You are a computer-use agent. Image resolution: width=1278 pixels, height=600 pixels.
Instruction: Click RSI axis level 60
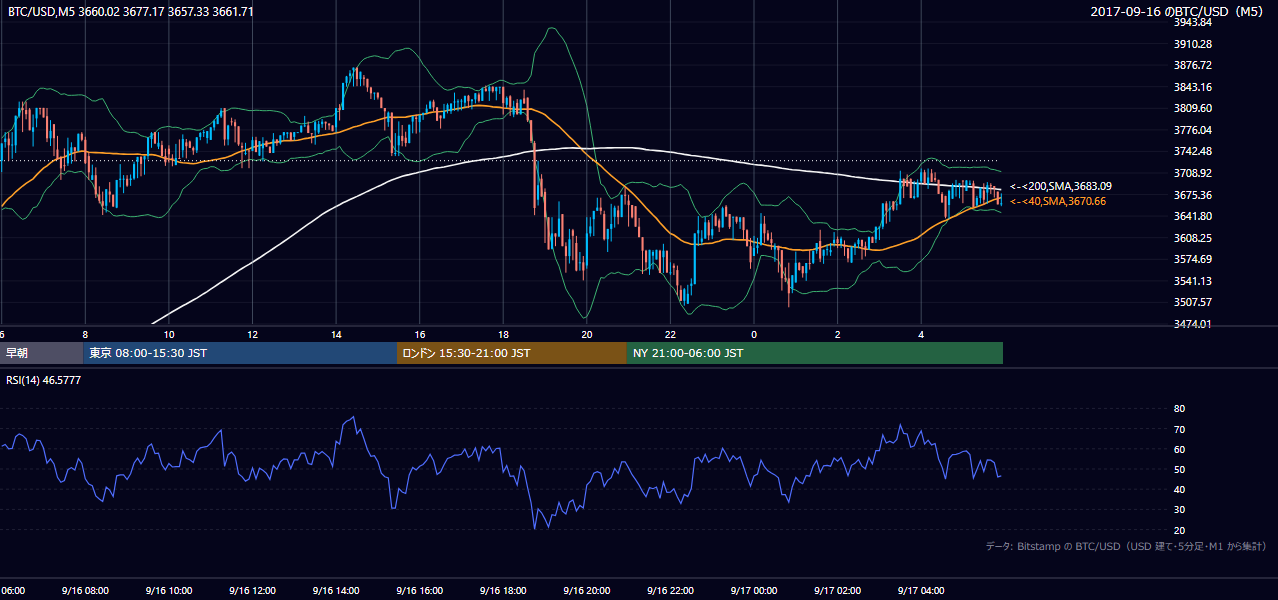(1179, 449)
